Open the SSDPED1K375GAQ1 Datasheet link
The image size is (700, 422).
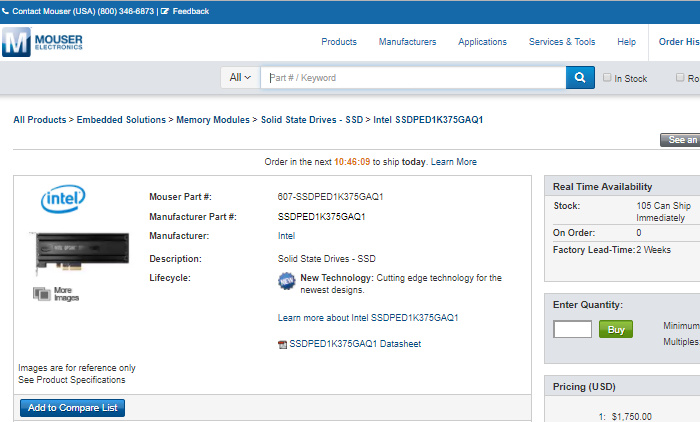355,344
